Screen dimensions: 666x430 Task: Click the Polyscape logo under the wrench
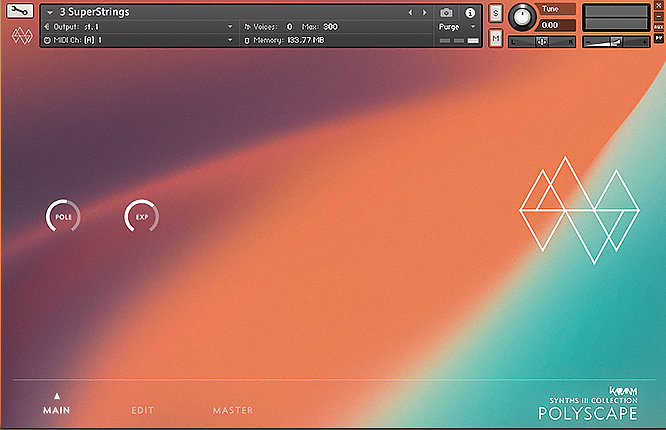[x=22, y=36]
